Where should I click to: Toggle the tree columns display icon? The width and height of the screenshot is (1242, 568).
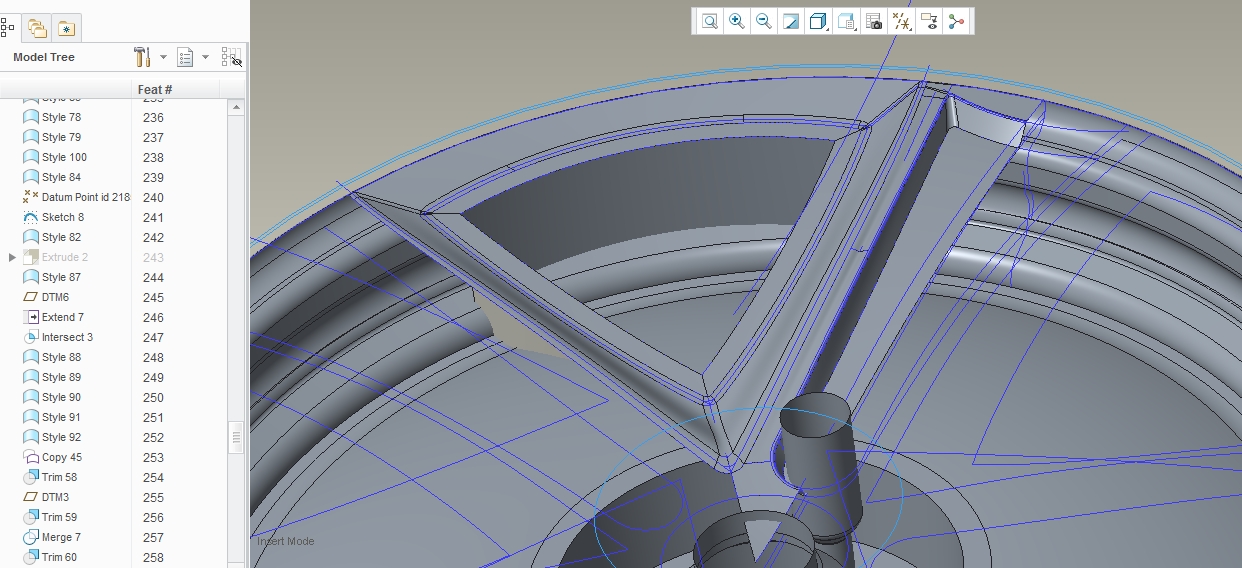click(x=232, y=57)
